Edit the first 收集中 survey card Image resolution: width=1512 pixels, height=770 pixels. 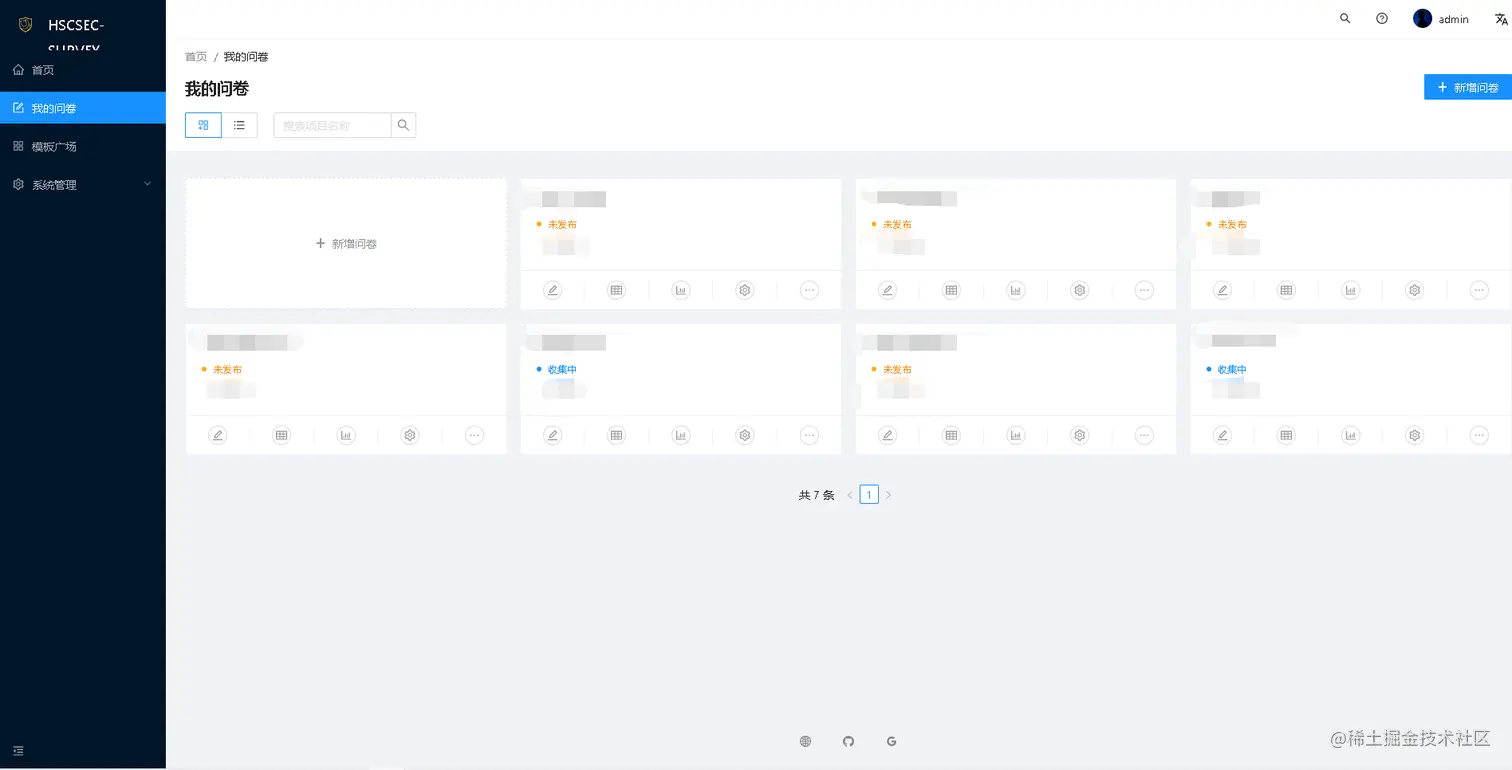click(x=552, y=435)
